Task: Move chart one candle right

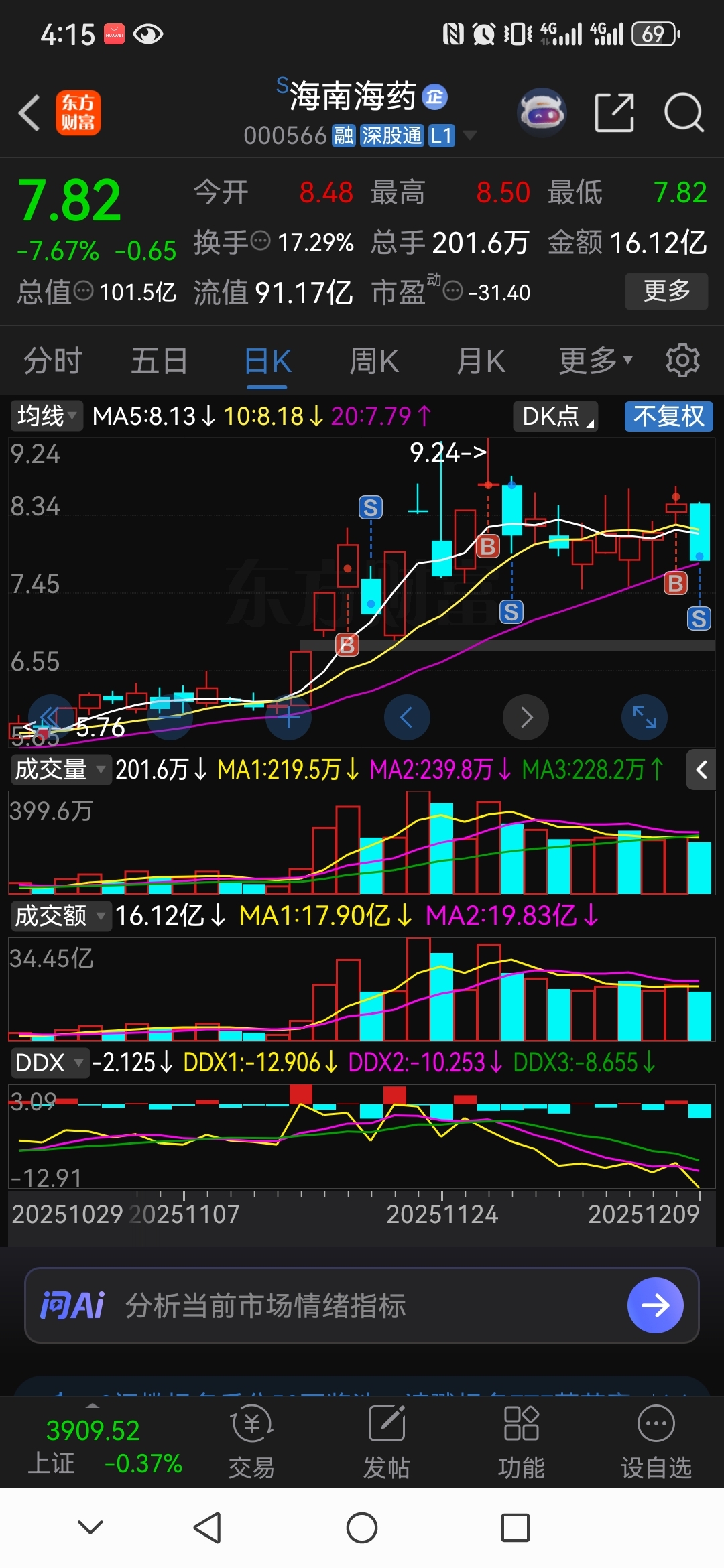Action: coord(526,718)
